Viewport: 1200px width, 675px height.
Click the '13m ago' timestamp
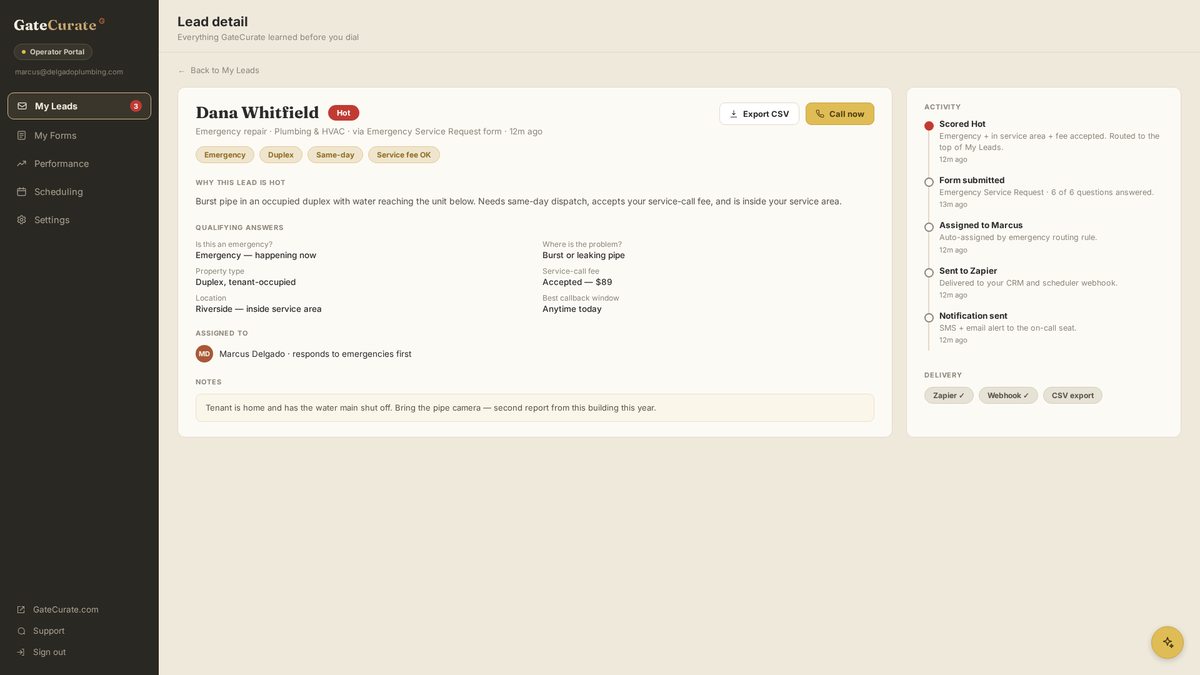click(953, 204)
